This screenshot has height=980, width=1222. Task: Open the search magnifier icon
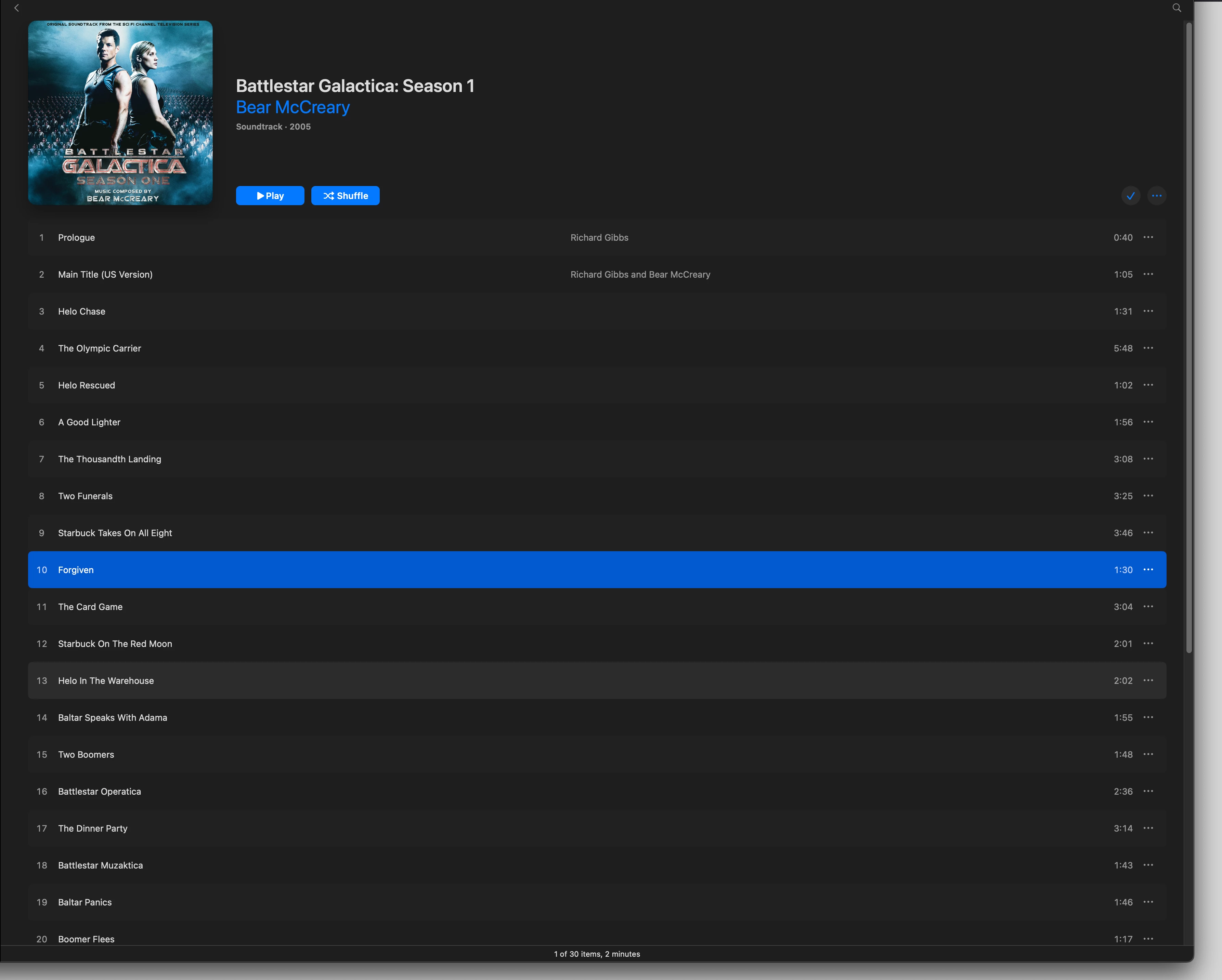[x=1176, y=8]
